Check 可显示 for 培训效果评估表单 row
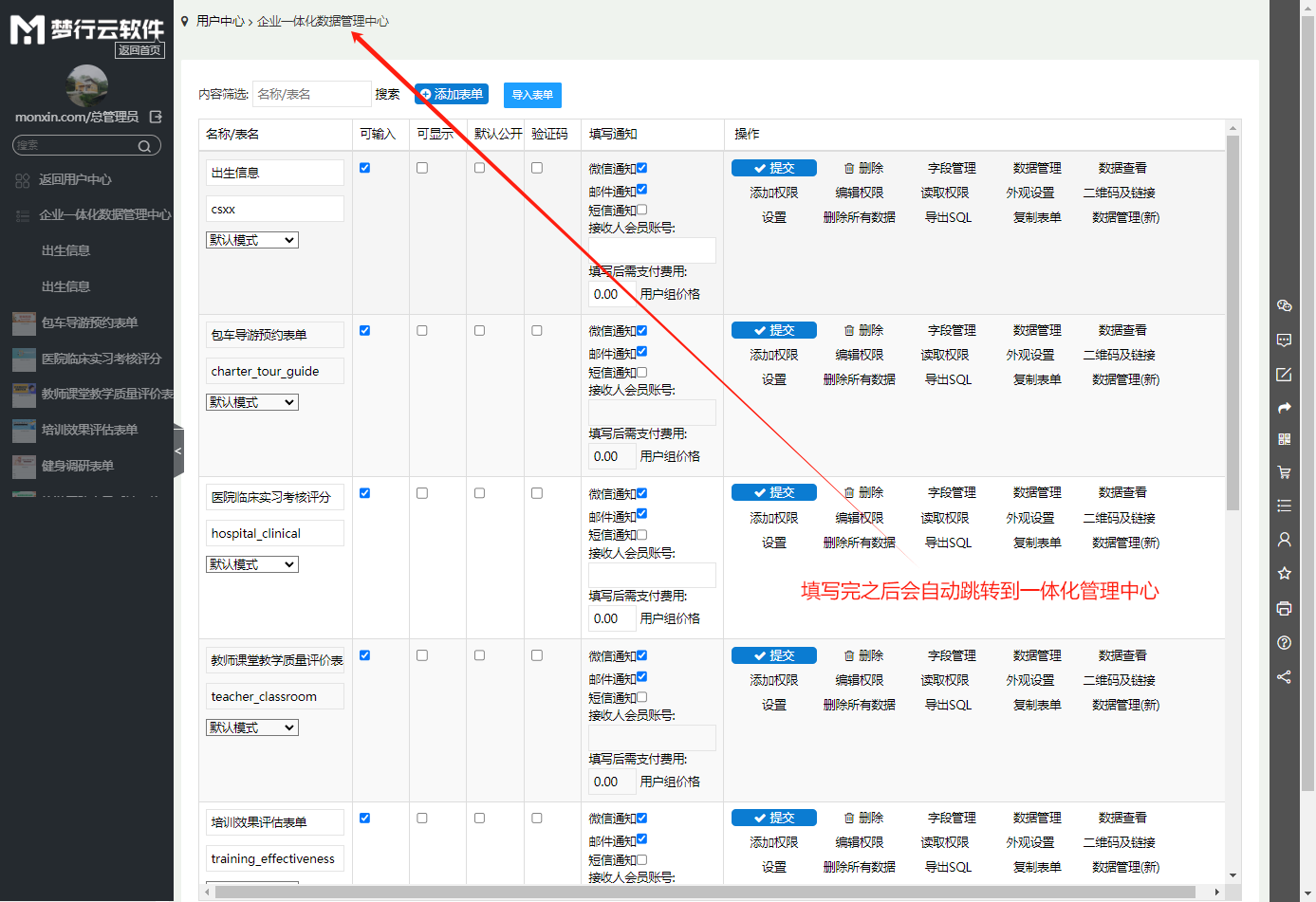The width and height of the screenshot is (1316, 902). (x=422, y=818)
